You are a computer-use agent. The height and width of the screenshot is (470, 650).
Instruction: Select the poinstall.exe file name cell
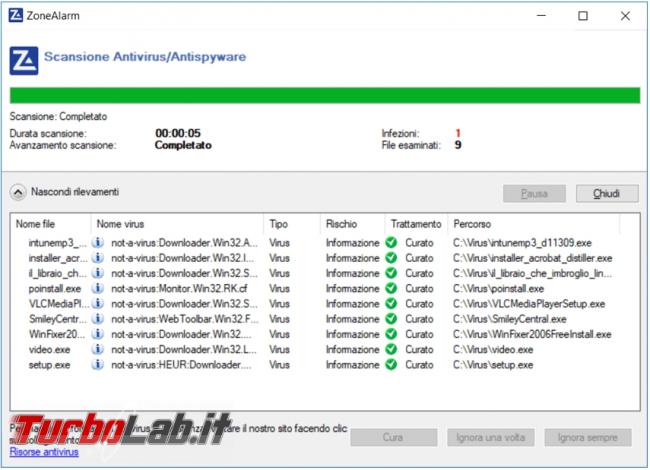pyautogui.click(x=55, y=288)
